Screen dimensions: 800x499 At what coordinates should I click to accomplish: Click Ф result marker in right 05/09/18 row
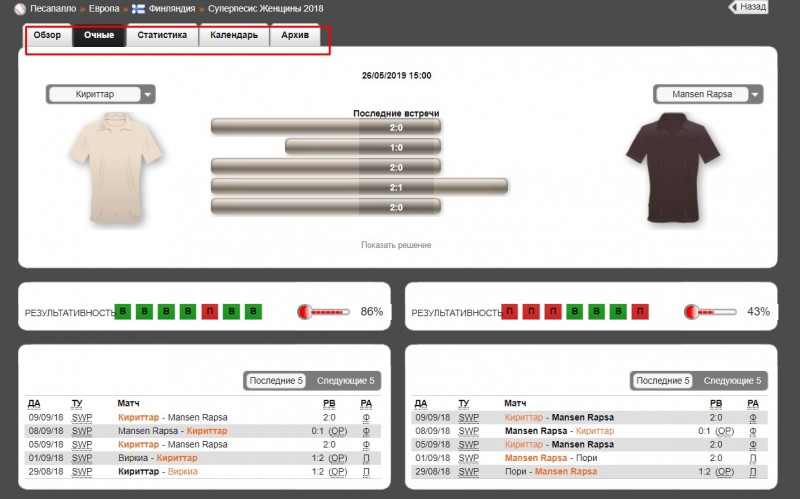(x=753, y=444)
